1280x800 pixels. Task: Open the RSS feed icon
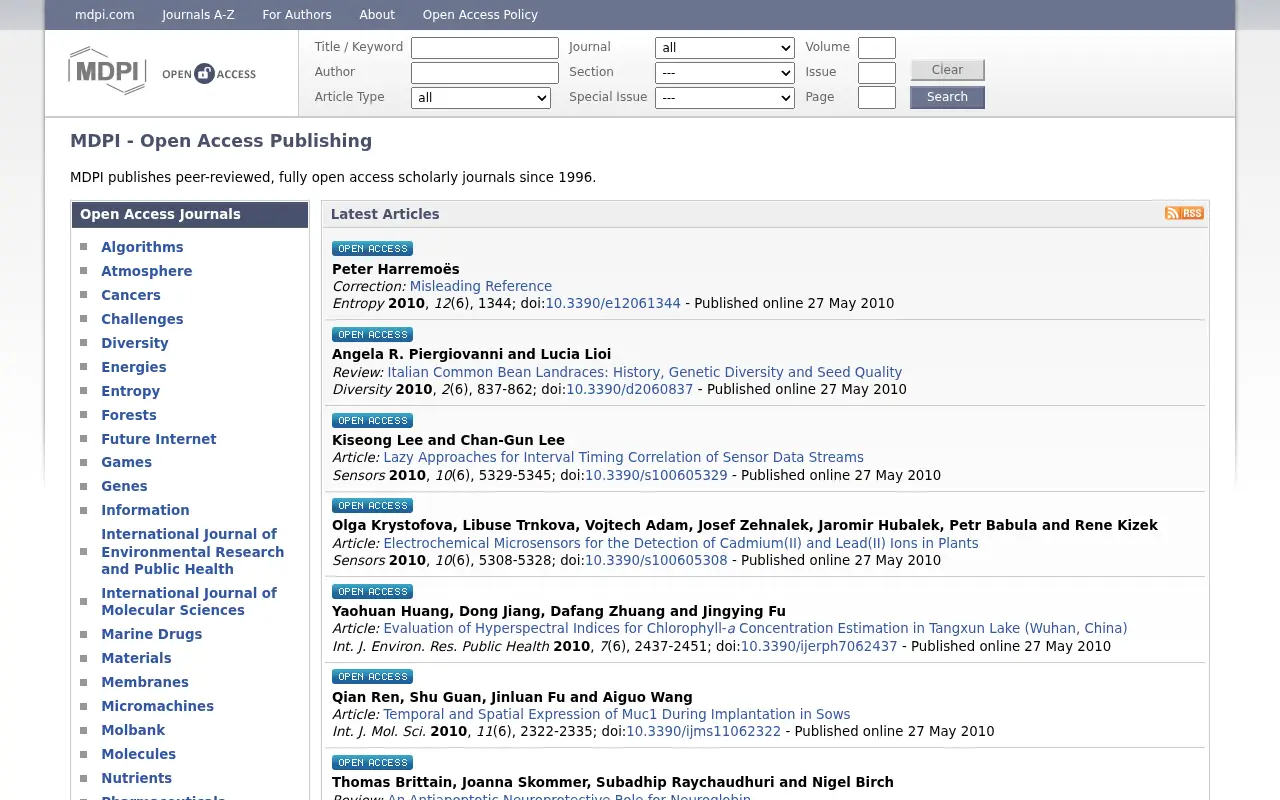pos(1184,213)
